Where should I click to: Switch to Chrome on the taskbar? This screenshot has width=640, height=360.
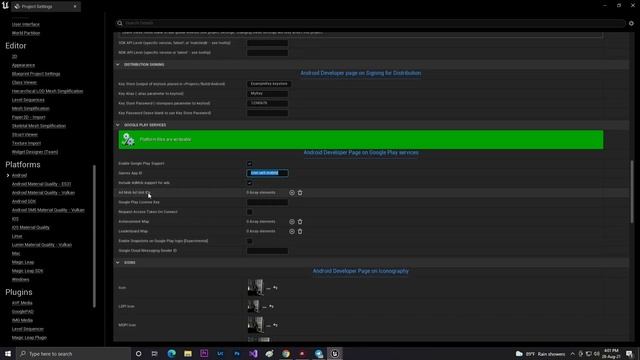[286, 353]
